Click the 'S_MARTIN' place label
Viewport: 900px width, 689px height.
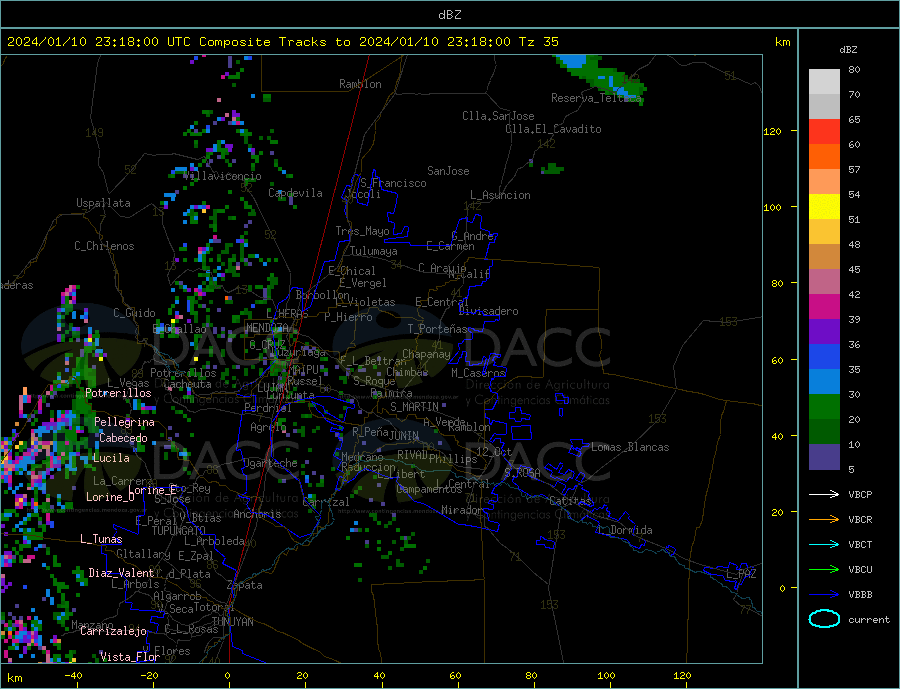coord(414,407)
